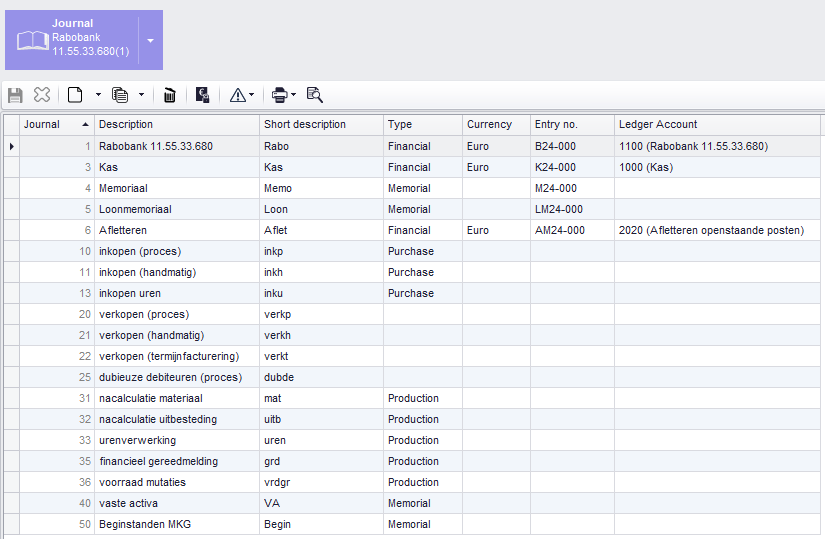Click the Entry no. column header
Screen dimensions: 825x539
tap(572, 125)
